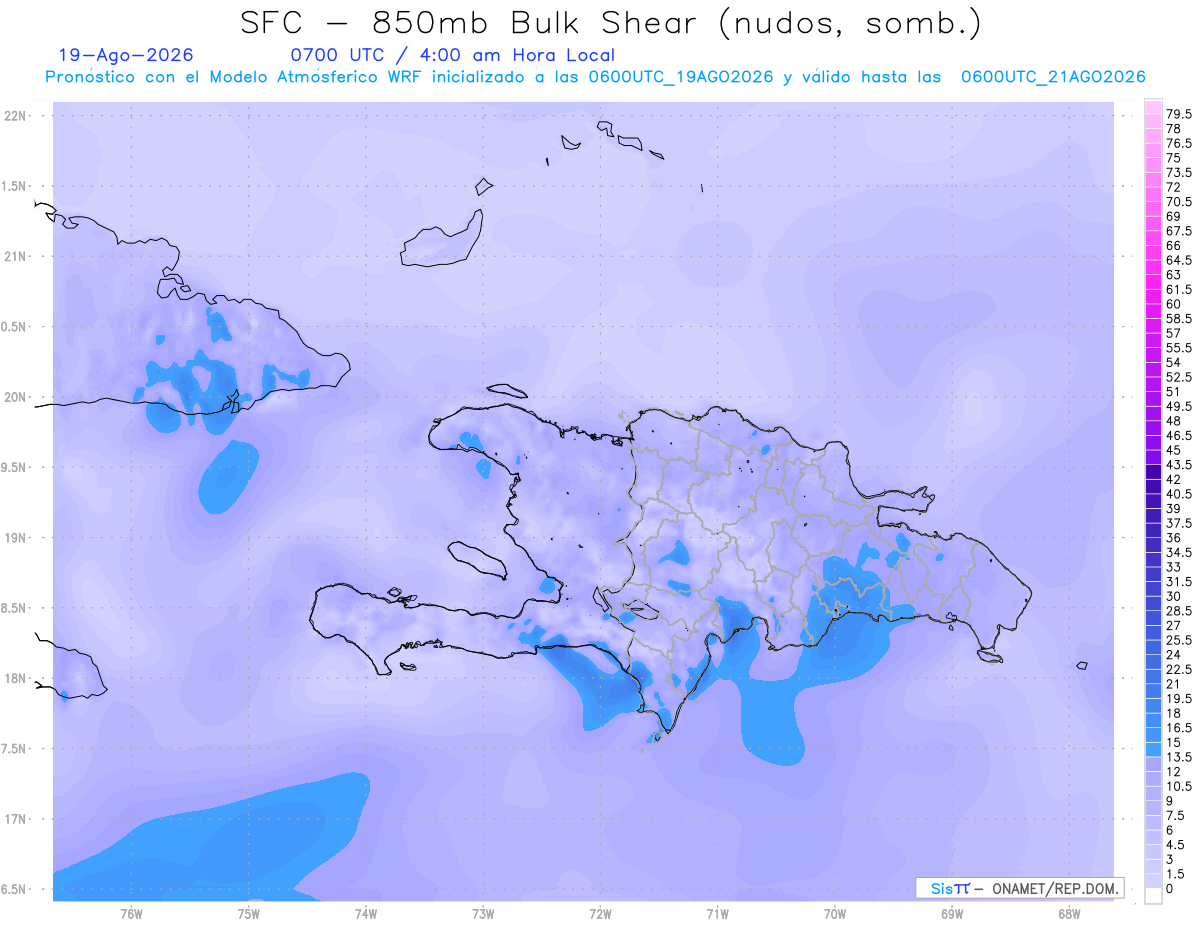Click the '76W' longitude label
The image size is (1200, 927).
click(x=131, y=914)
